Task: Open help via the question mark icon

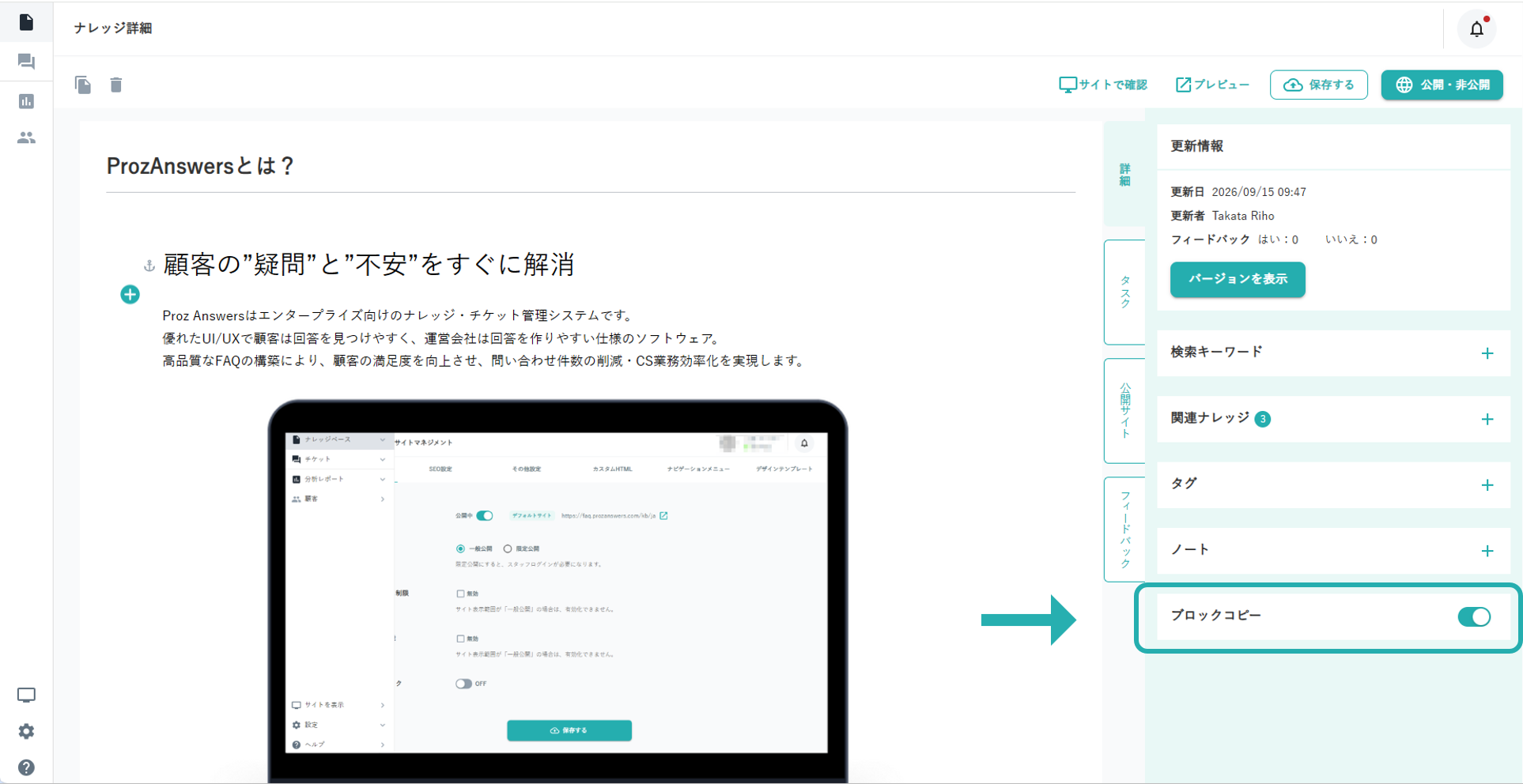Action: pyautogui.click(x=26, y=767)
